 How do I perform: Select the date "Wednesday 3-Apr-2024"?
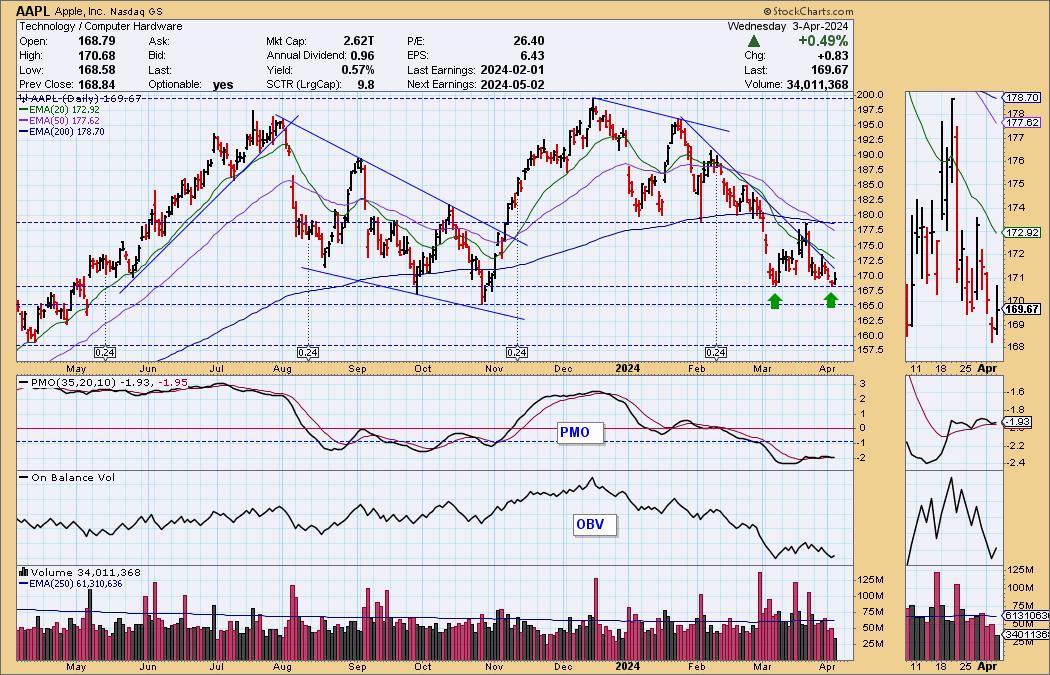click(788, 26)
